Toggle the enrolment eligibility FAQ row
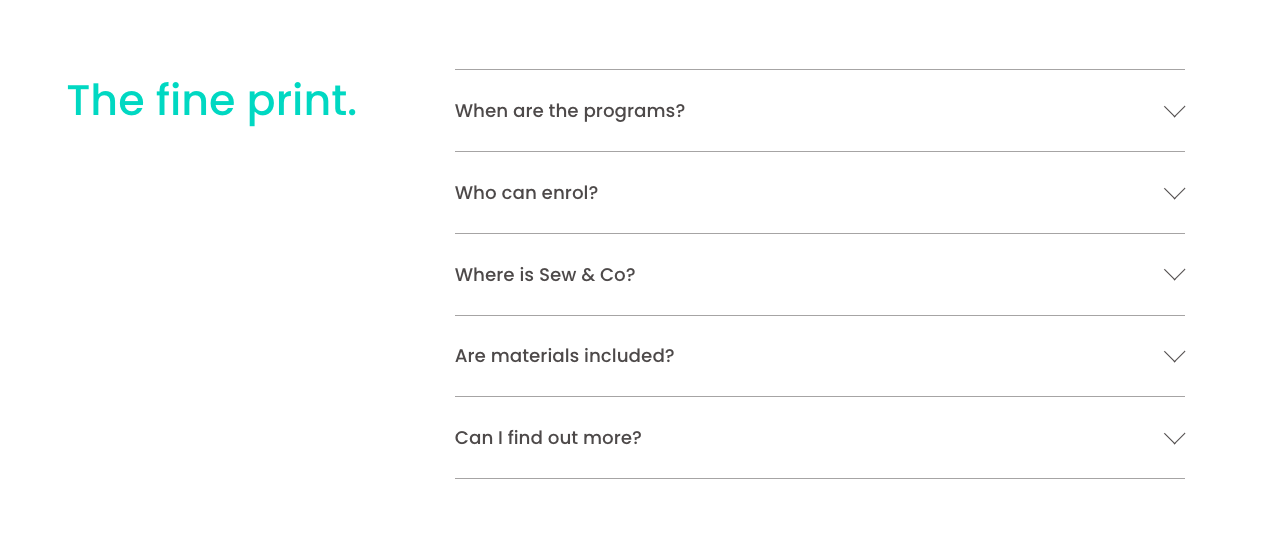Viewport: 1263px width, 546px height. pos(820,193)
